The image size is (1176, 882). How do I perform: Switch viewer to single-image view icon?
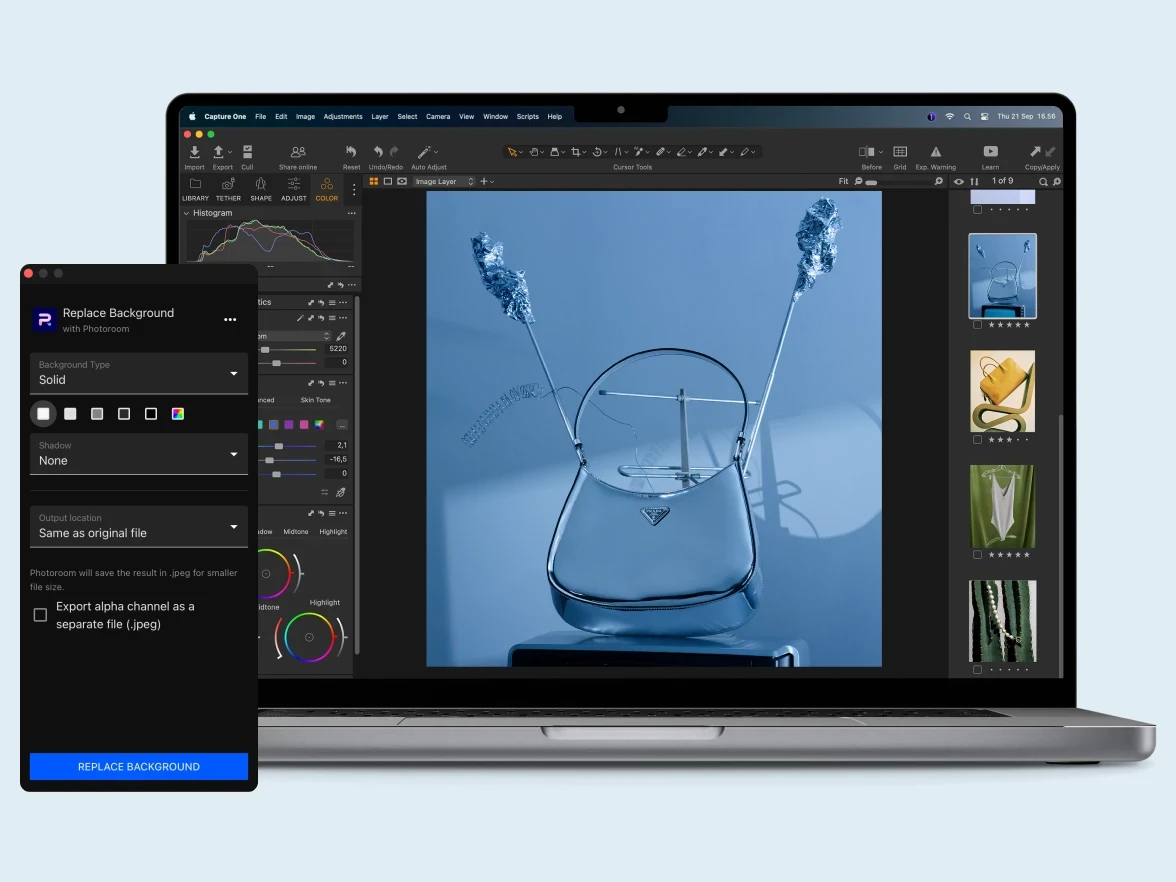coord(388,182)
